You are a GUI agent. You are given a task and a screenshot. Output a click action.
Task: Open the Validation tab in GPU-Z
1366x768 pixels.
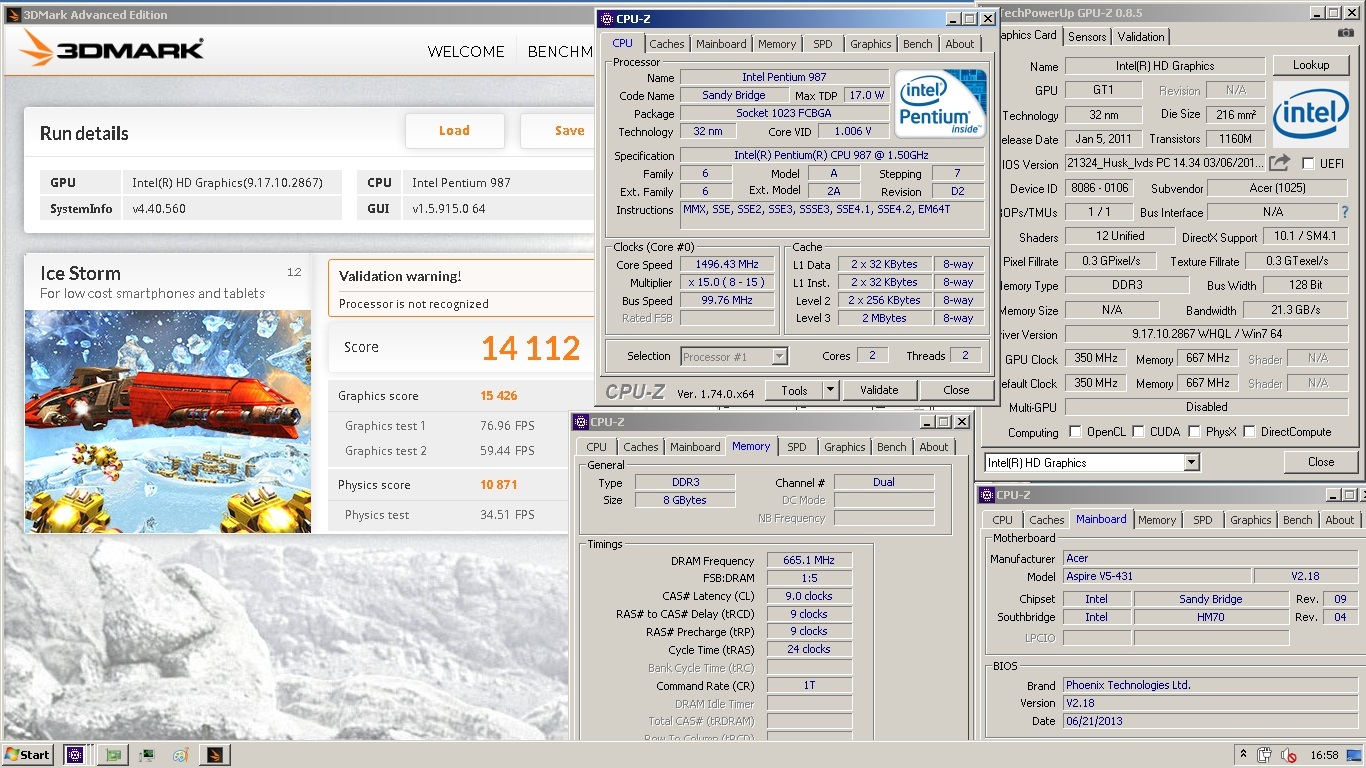tap(1141, 37)
